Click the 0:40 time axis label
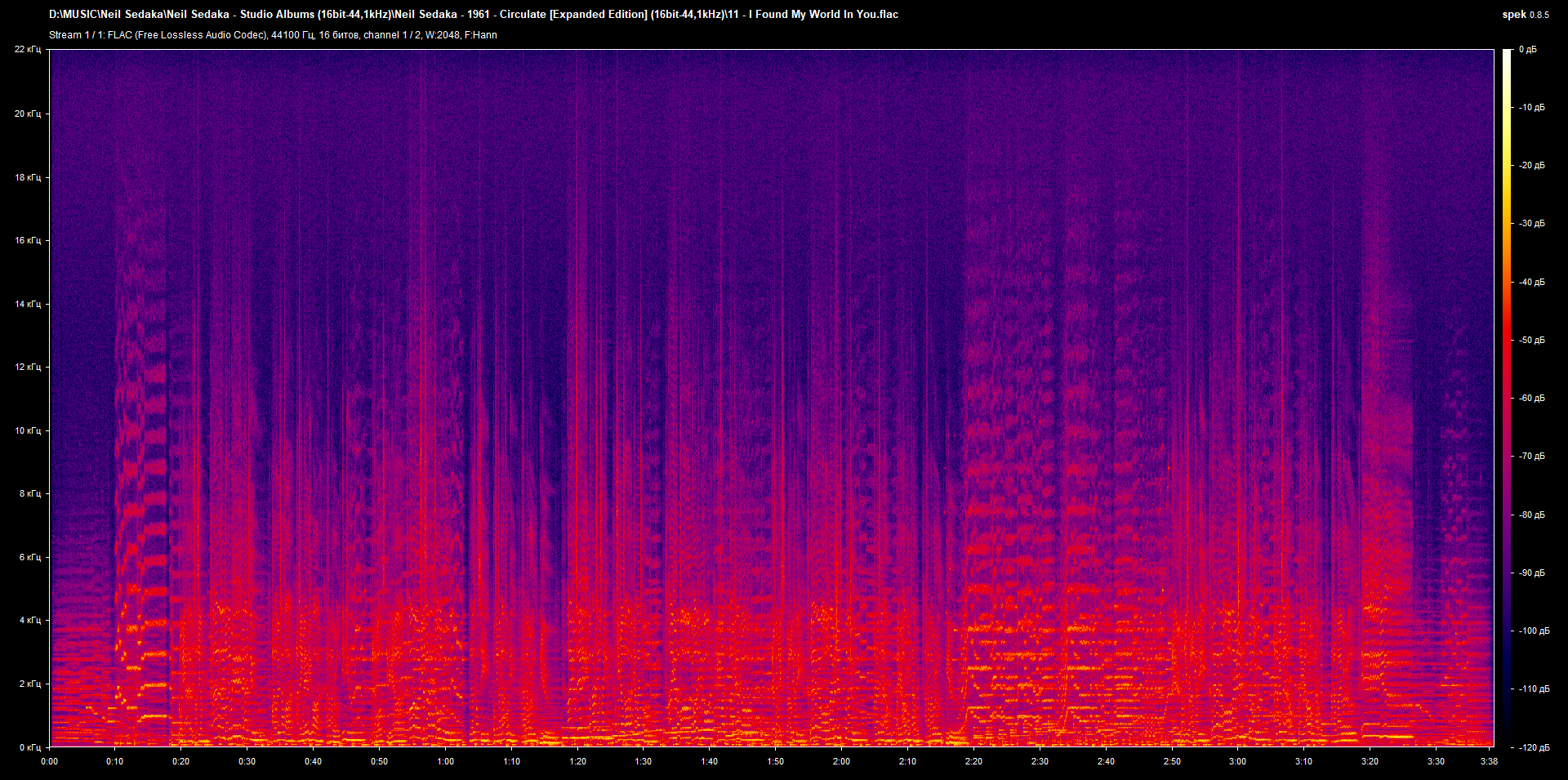 coord(313,761)
